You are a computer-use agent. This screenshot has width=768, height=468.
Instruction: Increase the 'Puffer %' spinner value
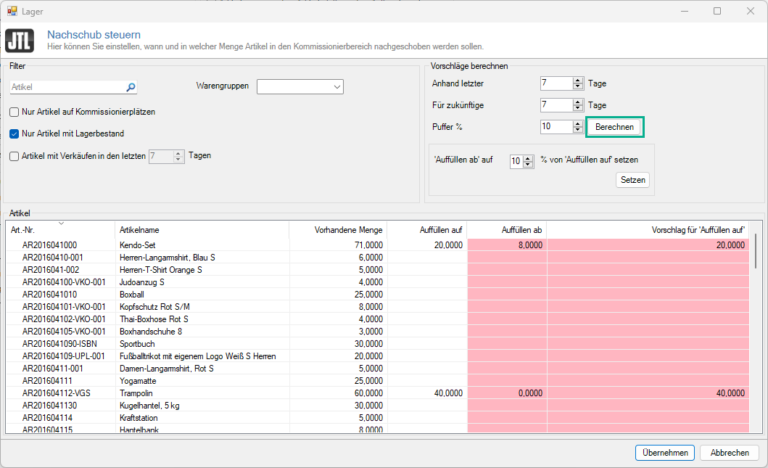578,123
